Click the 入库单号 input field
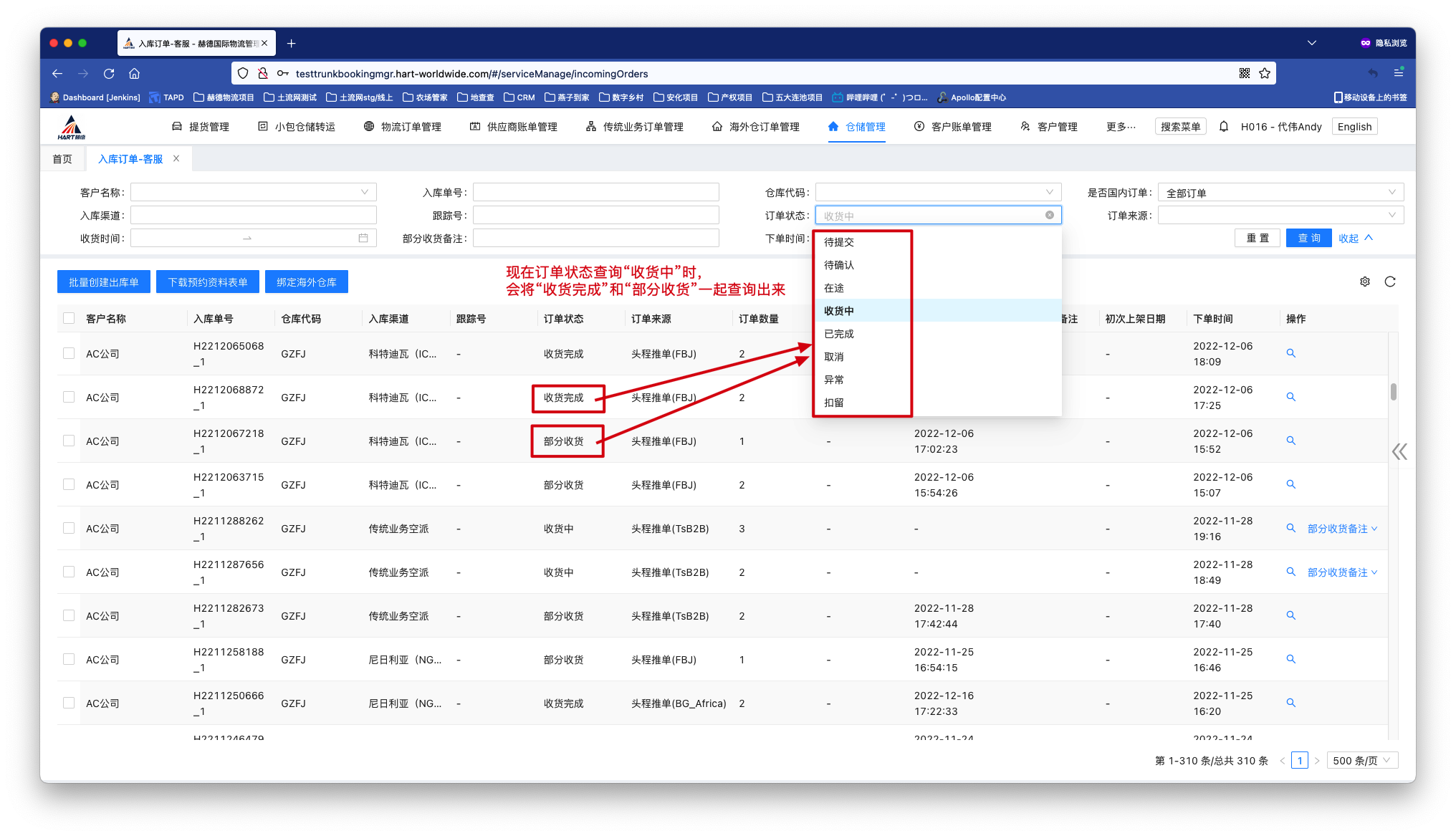This screenshot has height=836, width=1456. click(595, 192)
